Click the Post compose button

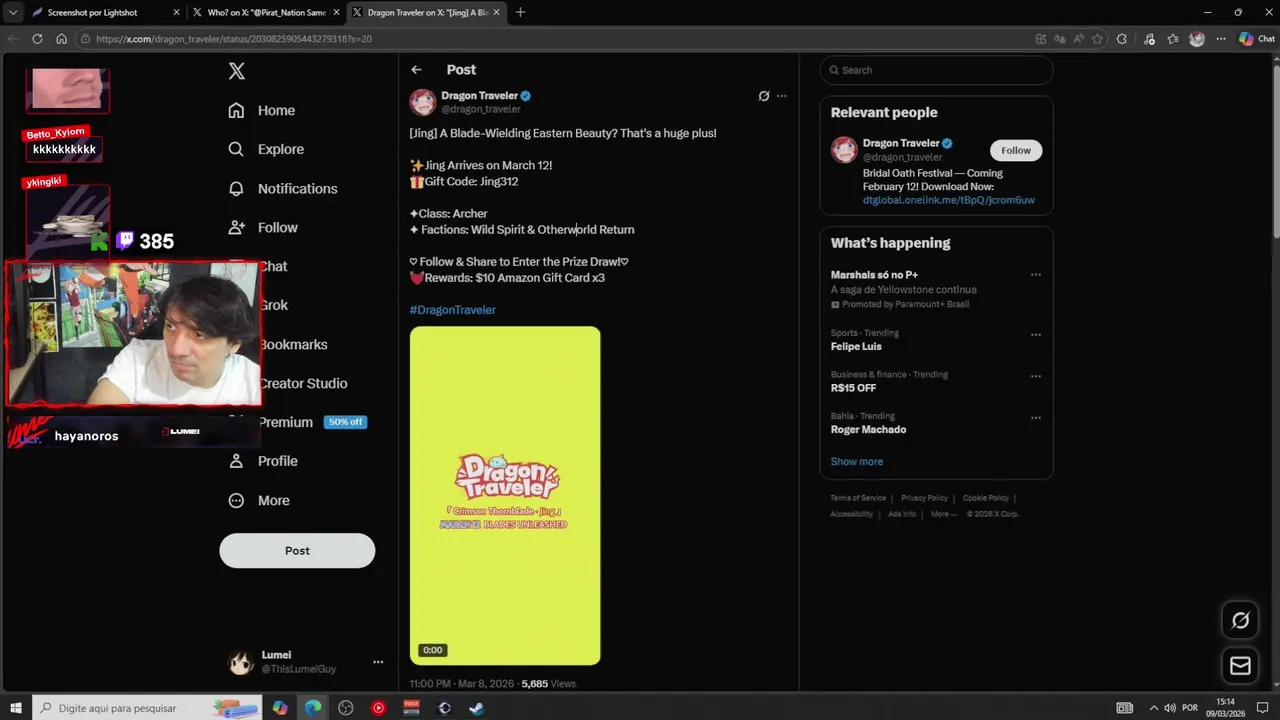pyautogui.click(x=297, y=550)
